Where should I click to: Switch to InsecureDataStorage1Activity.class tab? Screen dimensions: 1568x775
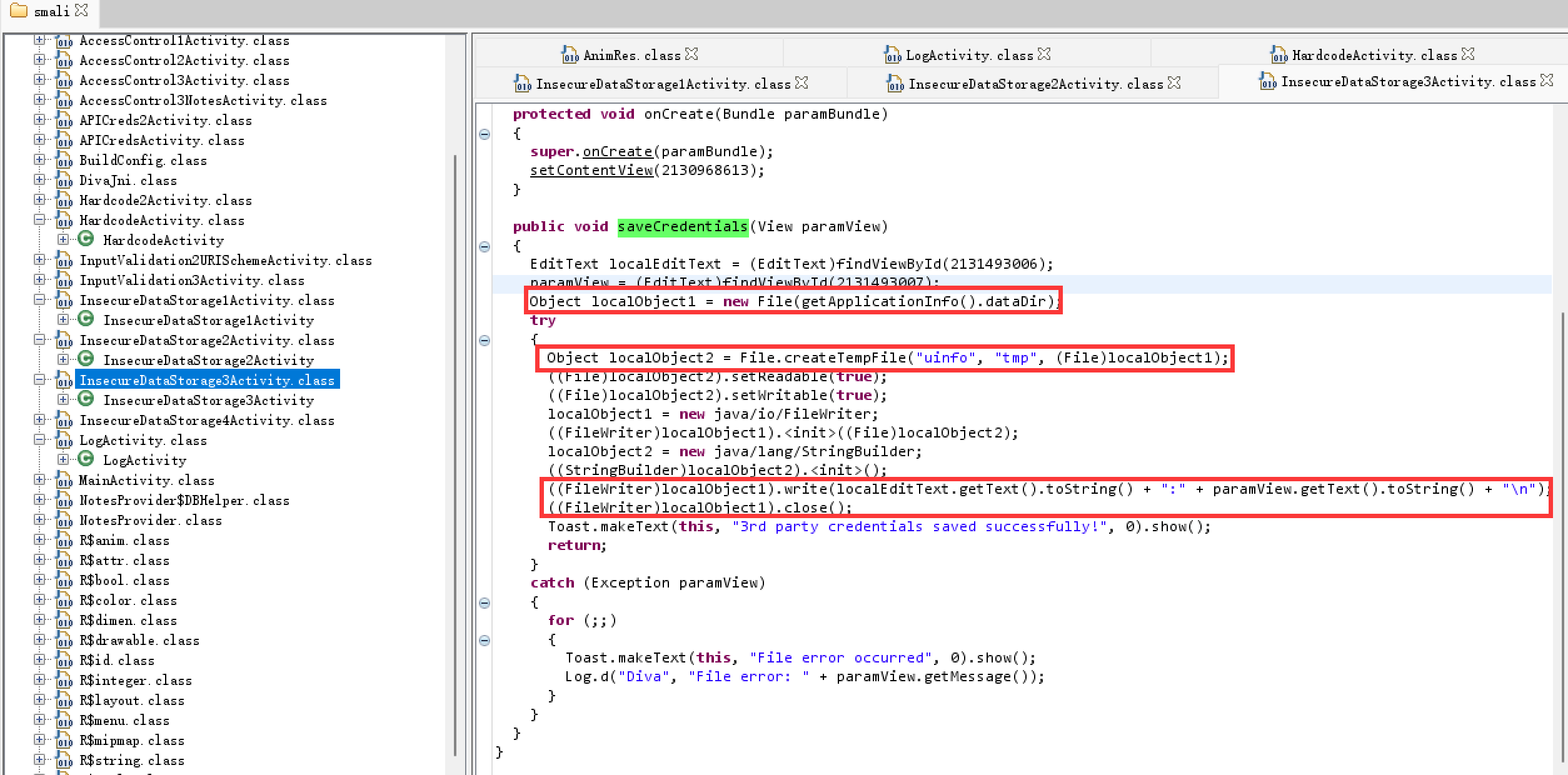(x=663, y=84)
